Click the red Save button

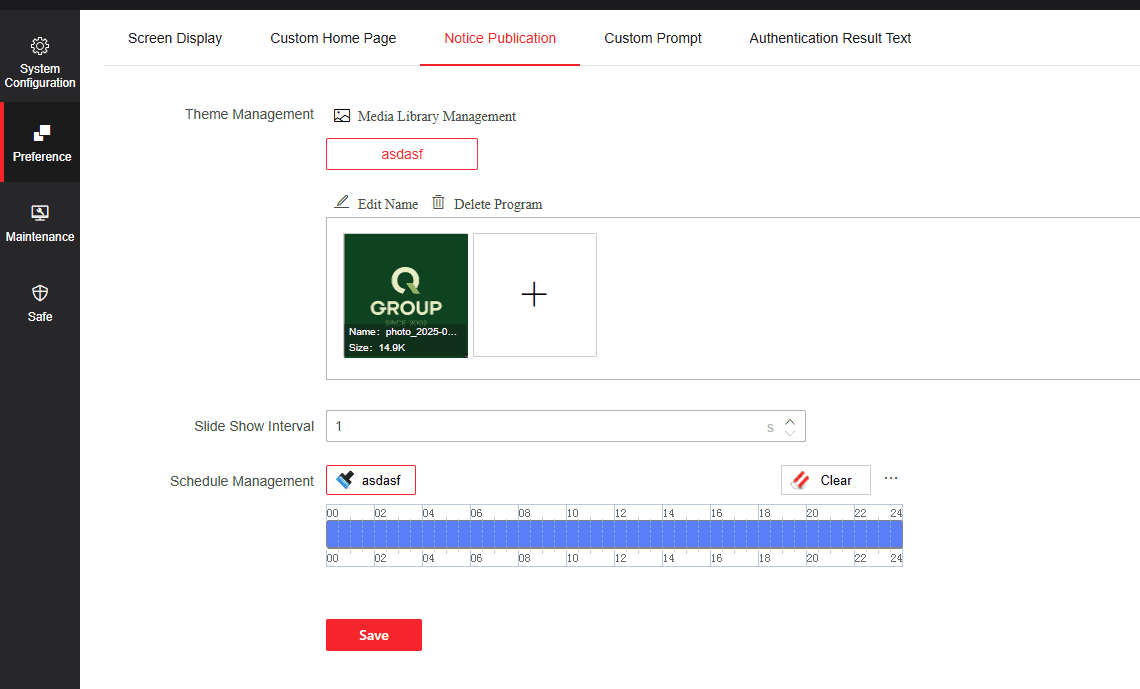tap(374, 635)
